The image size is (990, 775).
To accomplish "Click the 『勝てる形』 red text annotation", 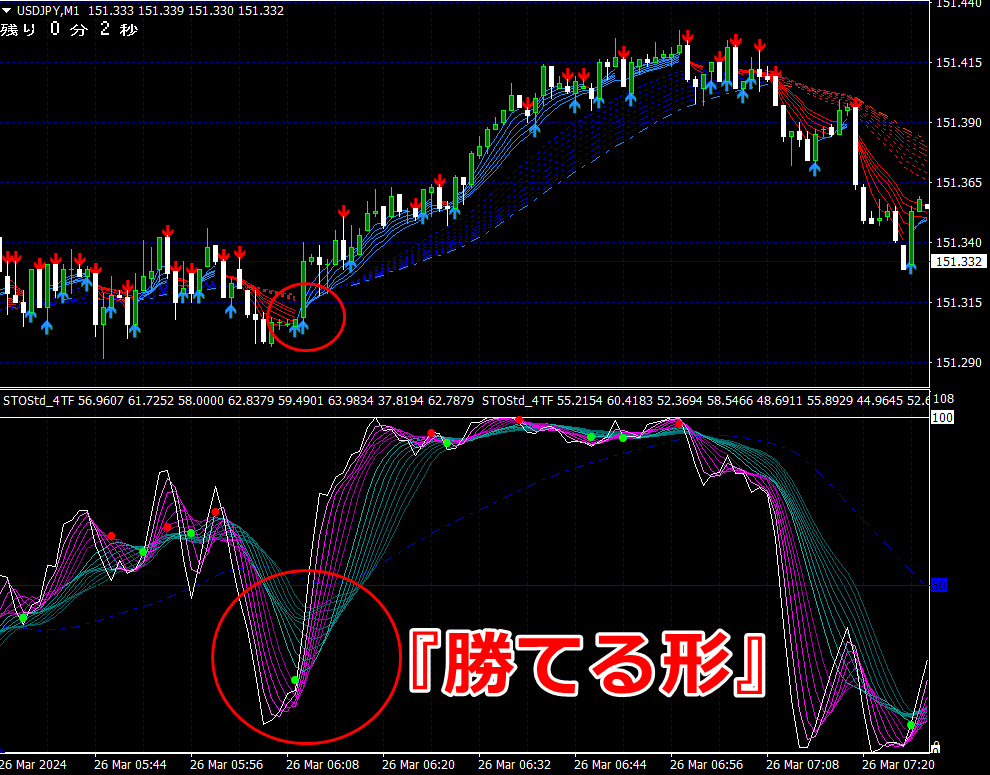I will [587, 664].
